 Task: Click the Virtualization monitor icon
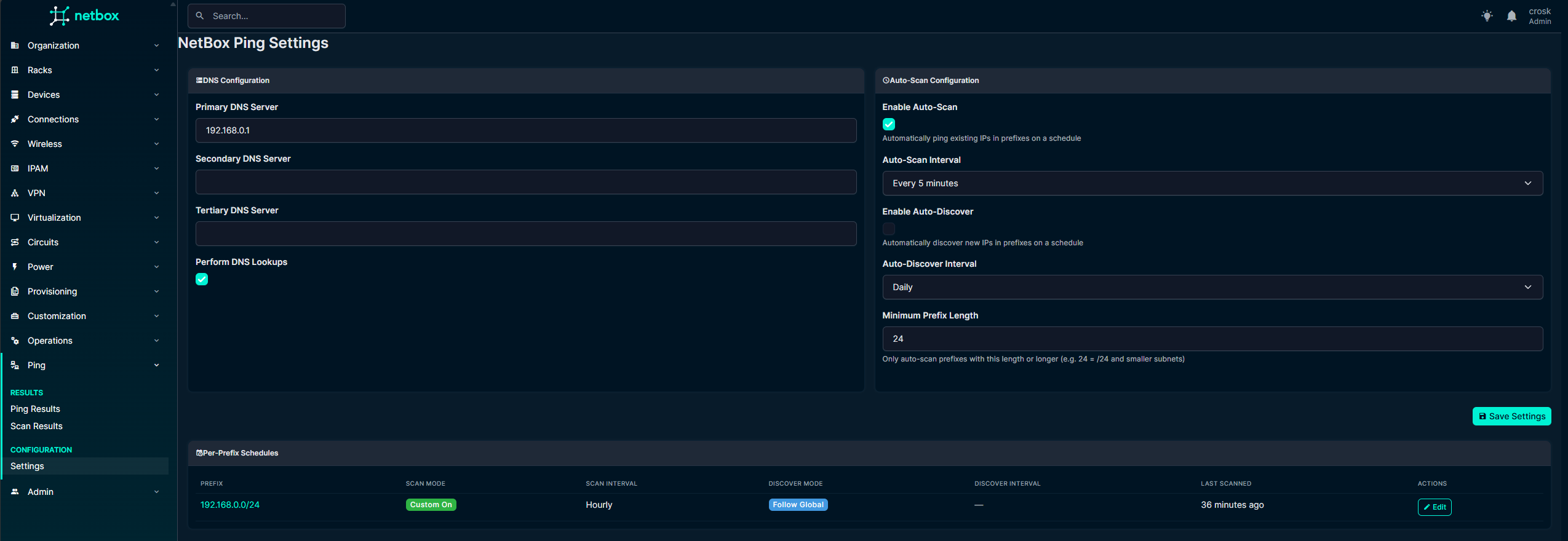15,218
